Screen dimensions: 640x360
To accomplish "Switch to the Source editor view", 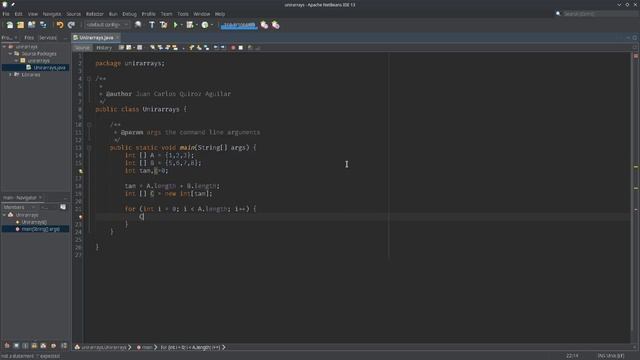I will tap(82, 48).
